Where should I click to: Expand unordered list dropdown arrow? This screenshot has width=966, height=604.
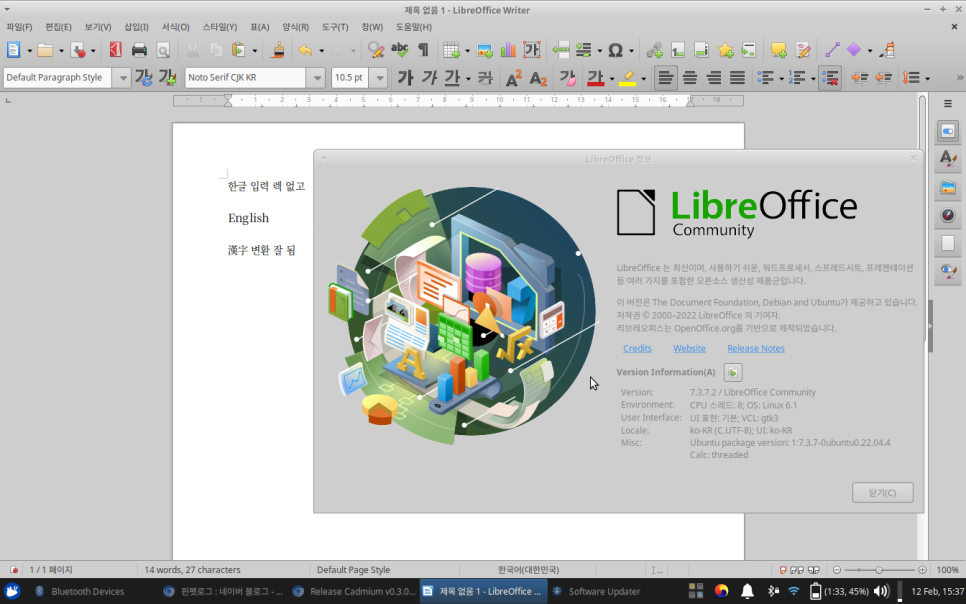tap(781, 78)
